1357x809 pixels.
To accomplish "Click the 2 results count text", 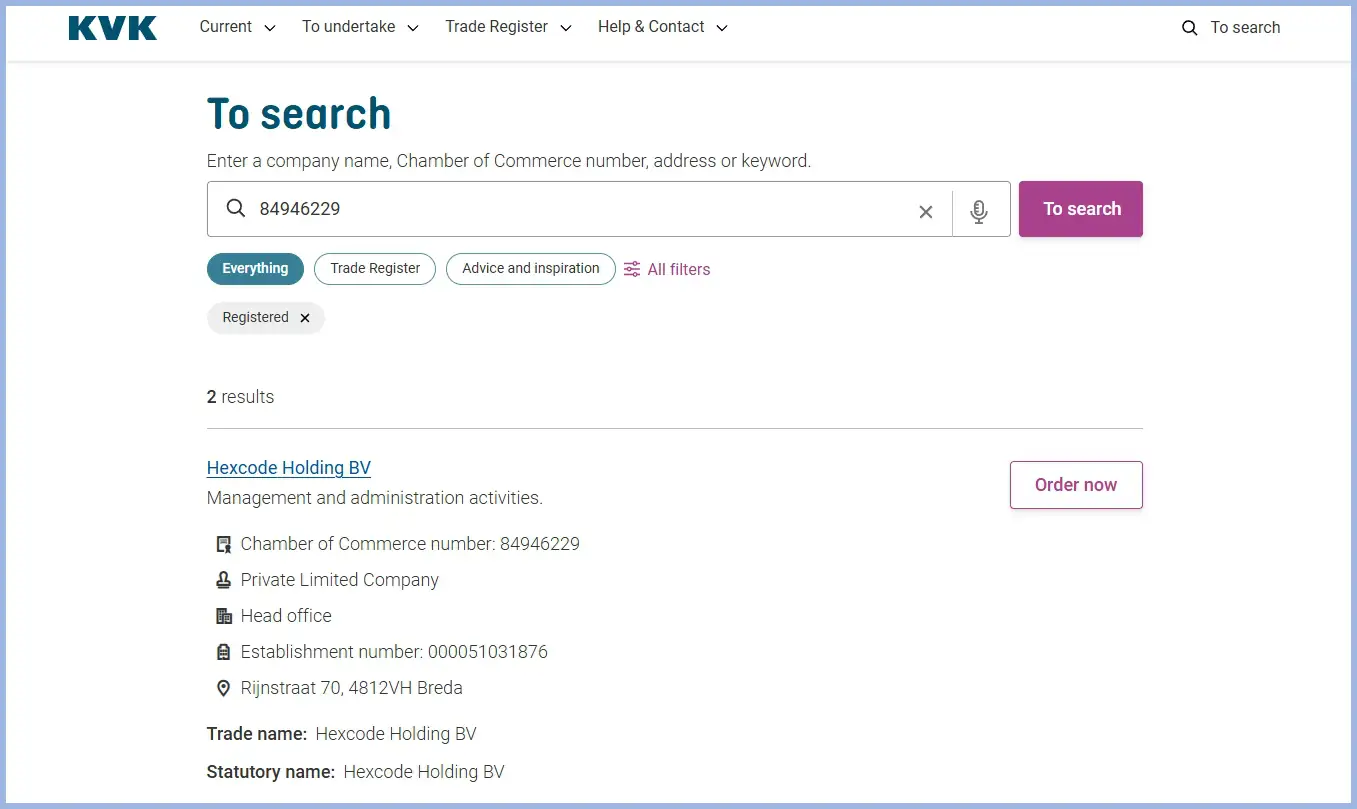I will [240, 397].
